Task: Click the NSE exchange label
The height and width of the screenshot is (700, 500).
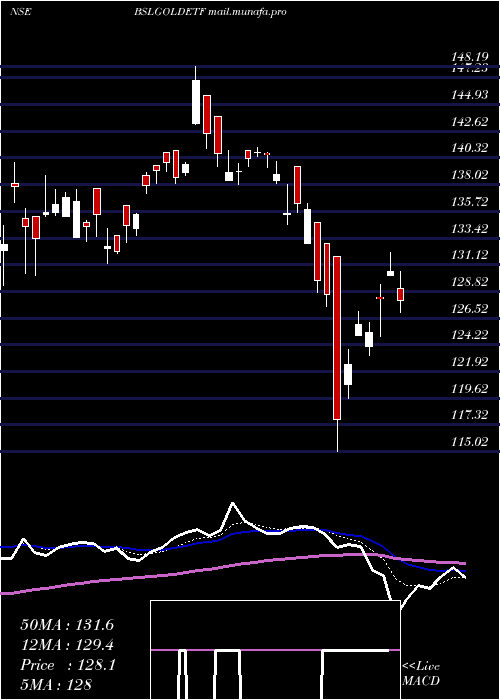Action: (21, 12)
